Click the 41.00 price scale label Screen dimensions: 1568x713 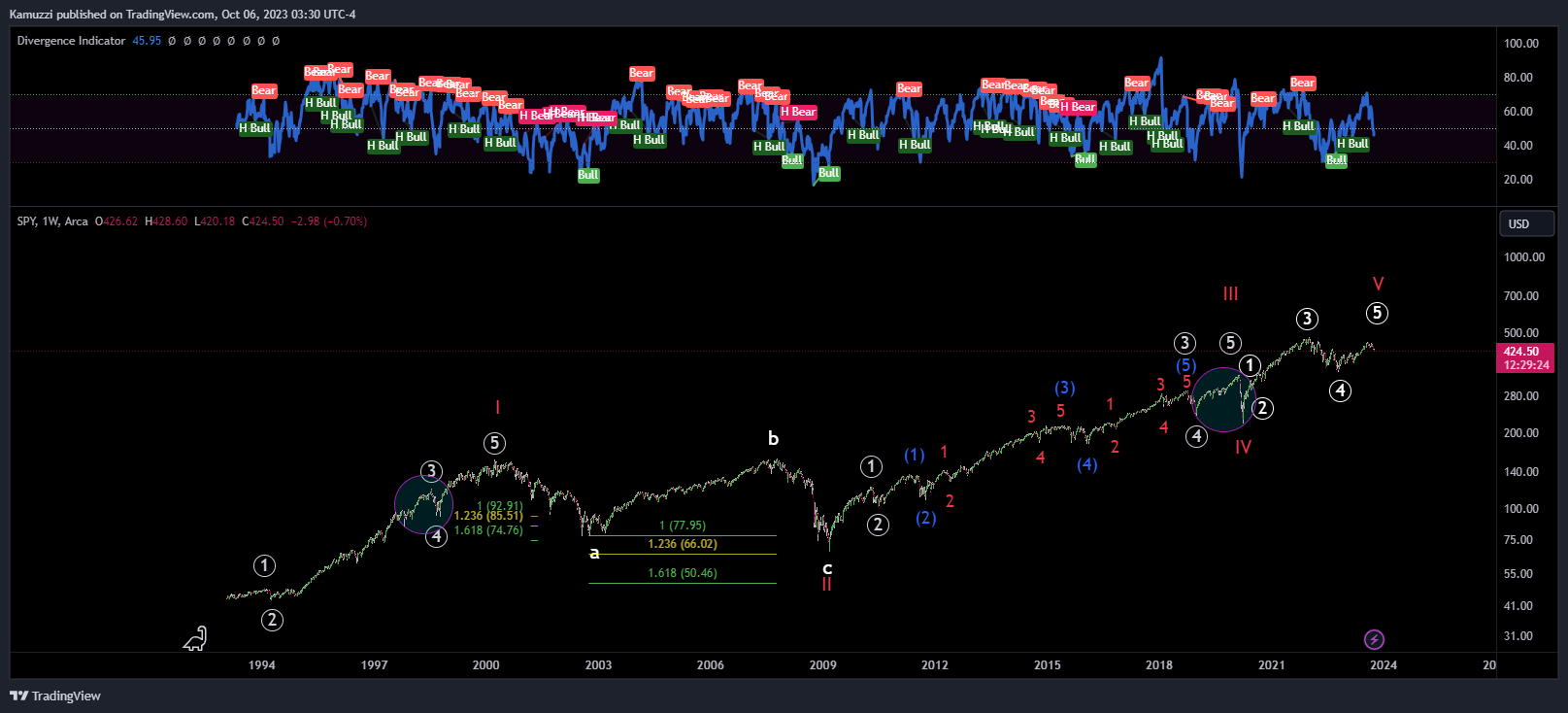click(x=1518, y=606)
